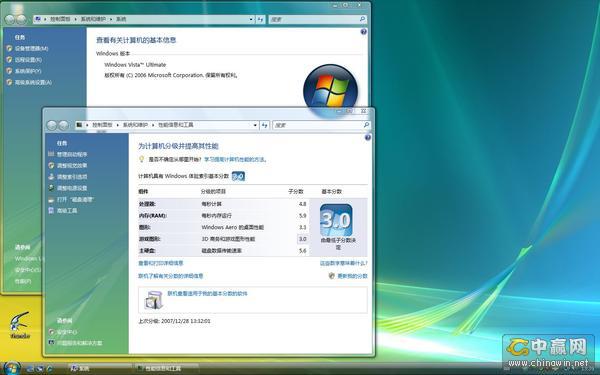Click the 处理器 row subscore 4.8
600x375 pixels.
tap(302, 204)
